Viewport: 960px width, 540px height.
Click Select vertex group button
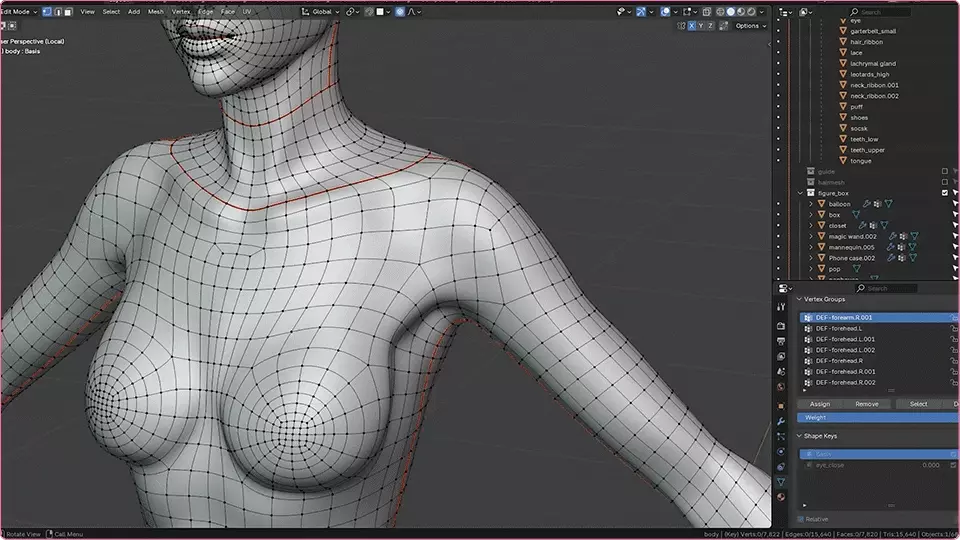918,404
